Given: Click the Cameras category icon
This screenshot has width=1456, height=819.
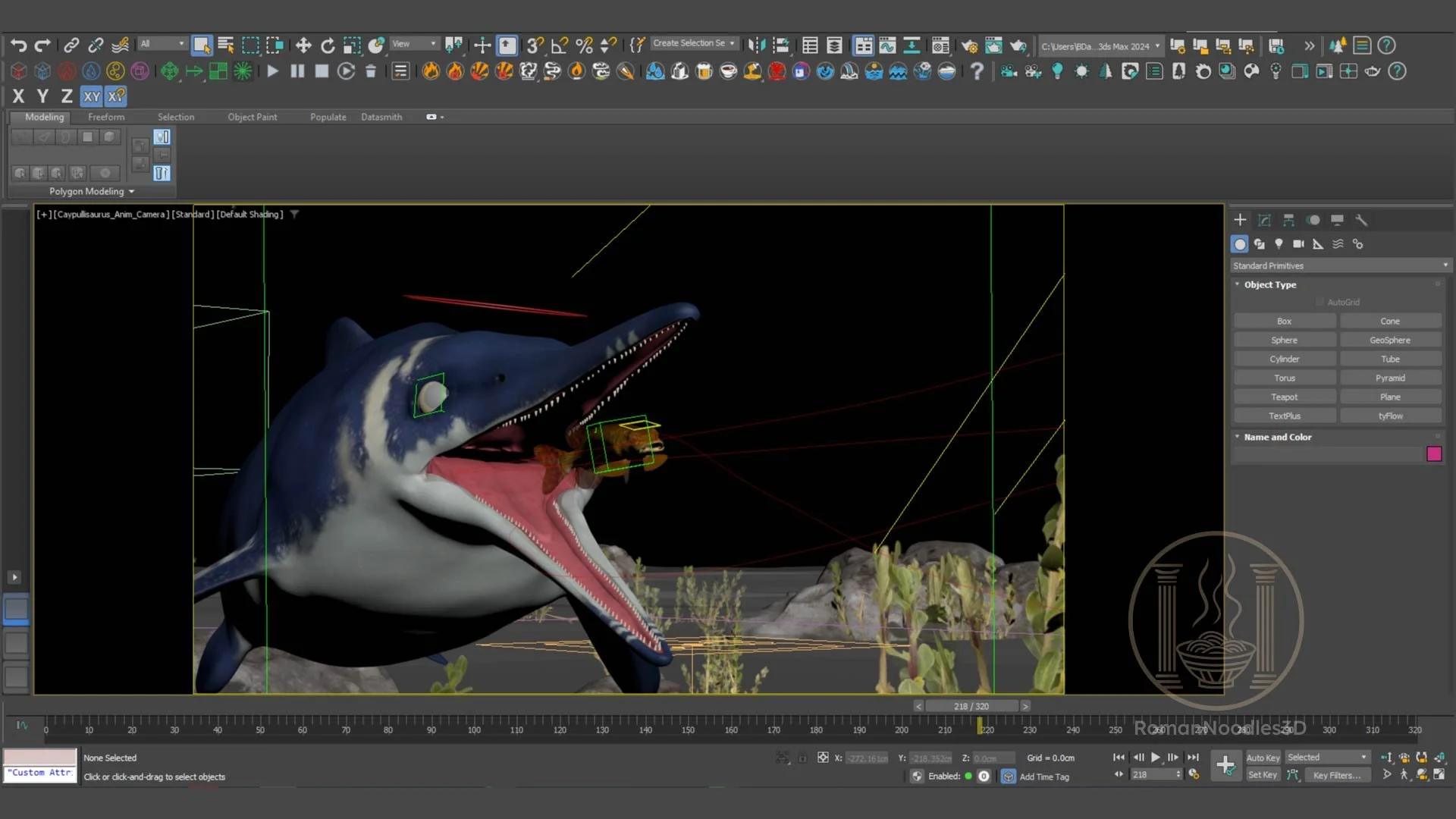Looking at the screenshot, I should (1298, 244).
